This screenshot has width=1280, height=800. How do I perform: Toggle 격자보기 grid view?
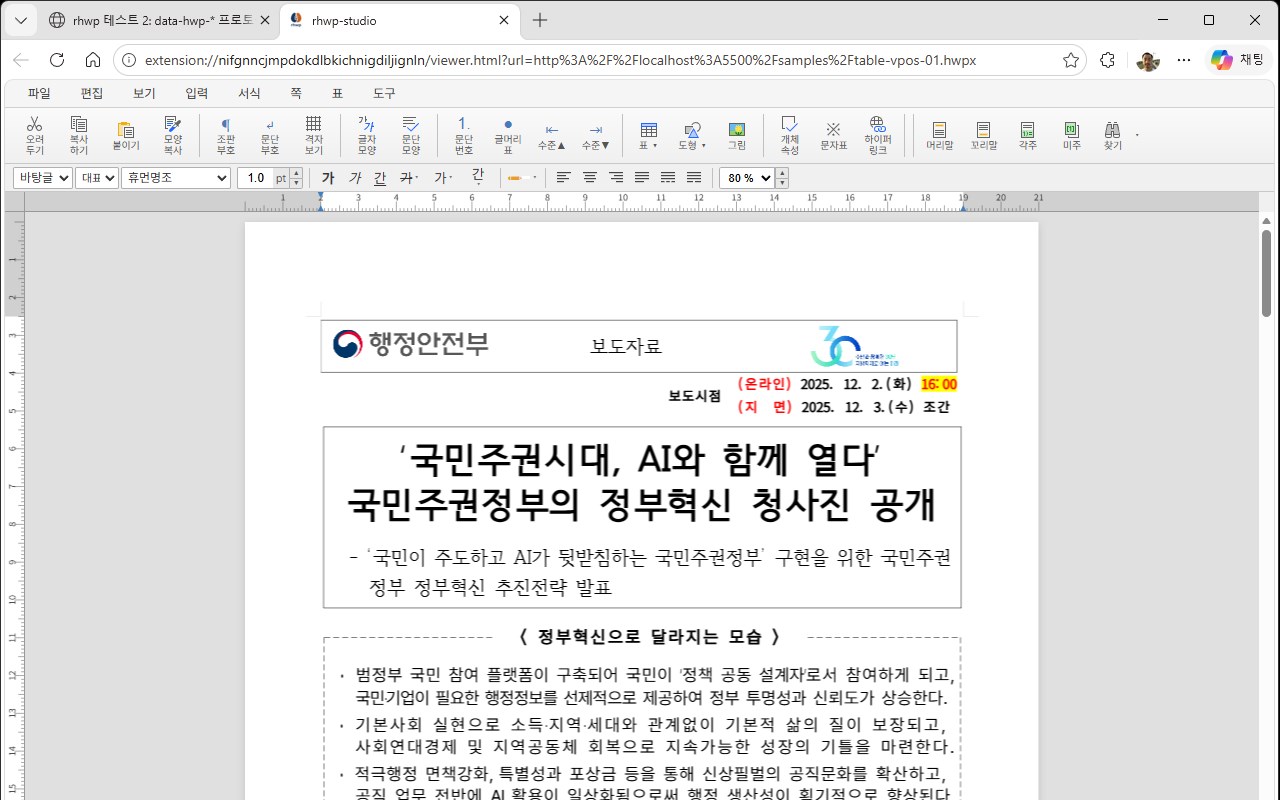click(x=314, y=135)
